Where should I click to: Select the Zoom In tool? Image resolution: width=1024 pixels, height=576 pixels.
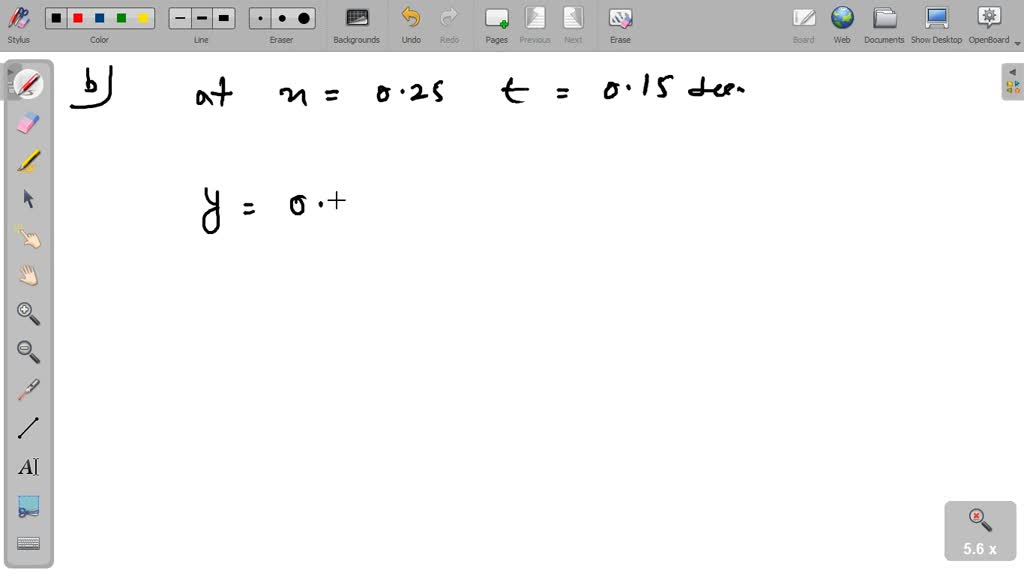[28, 313]
